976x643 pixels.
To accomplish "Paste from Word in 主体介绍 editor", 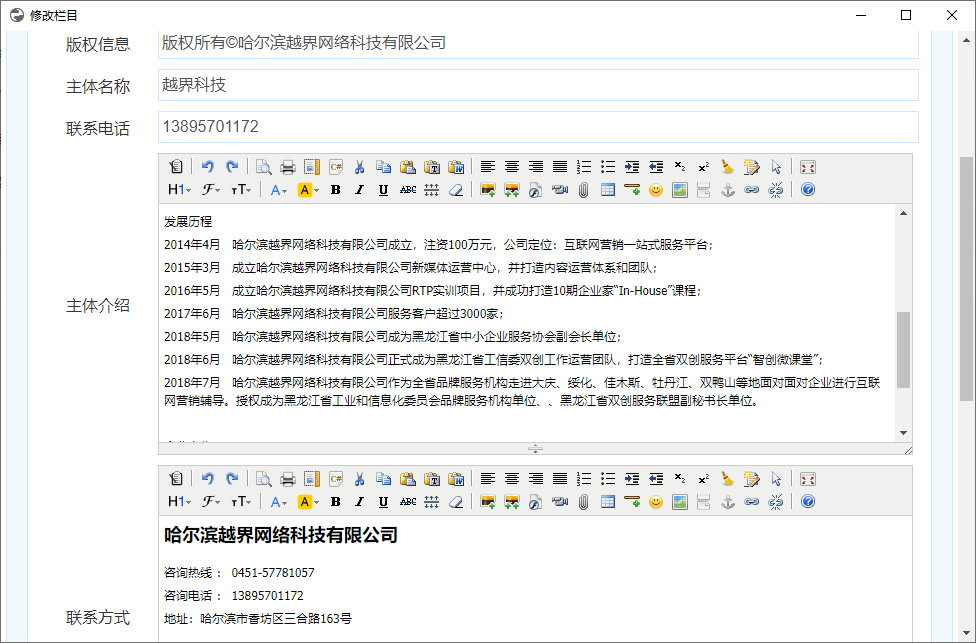I will click(x=456, y=167).
